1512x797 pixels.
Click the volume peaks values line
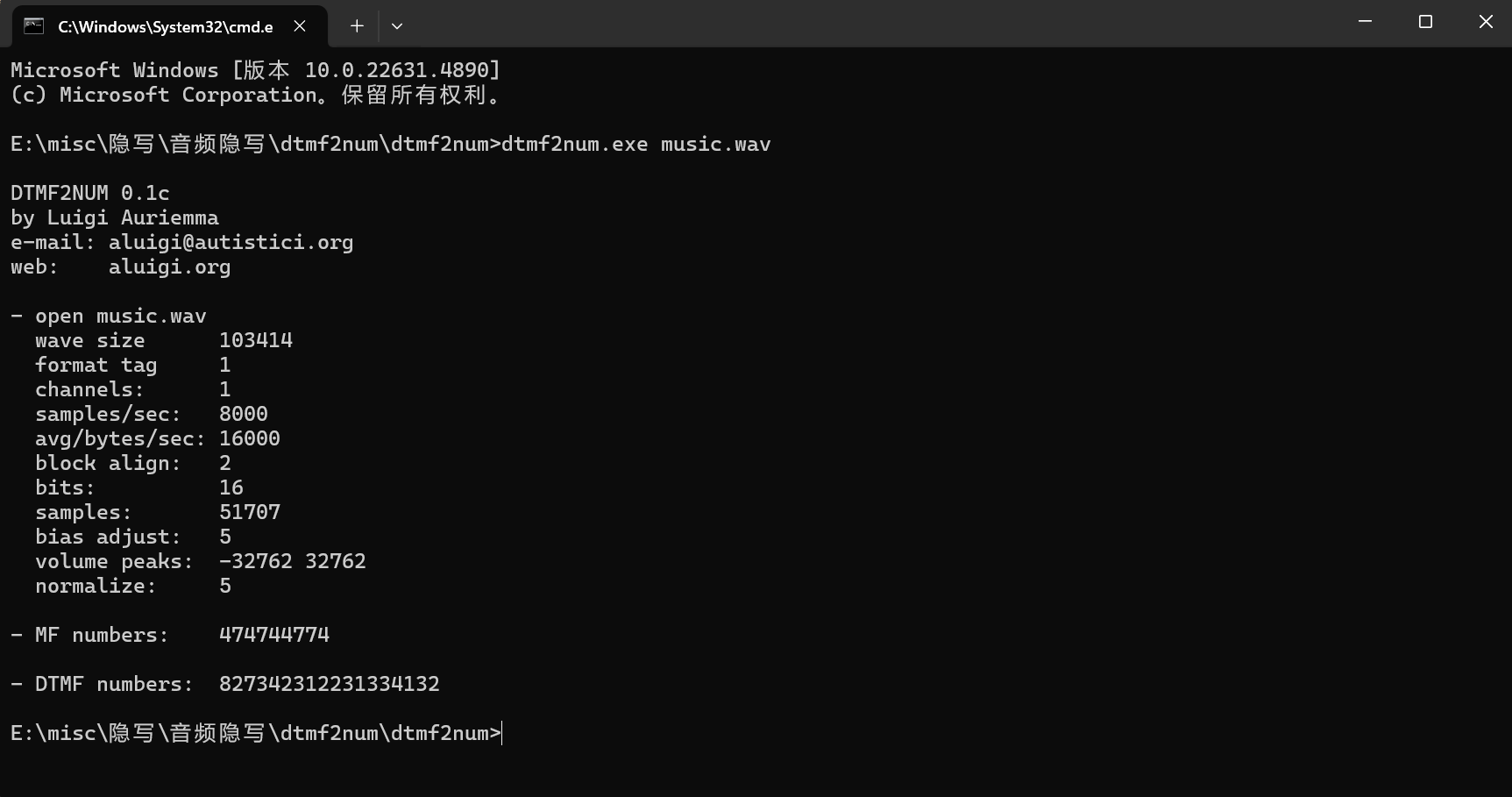tap(201, 561)
